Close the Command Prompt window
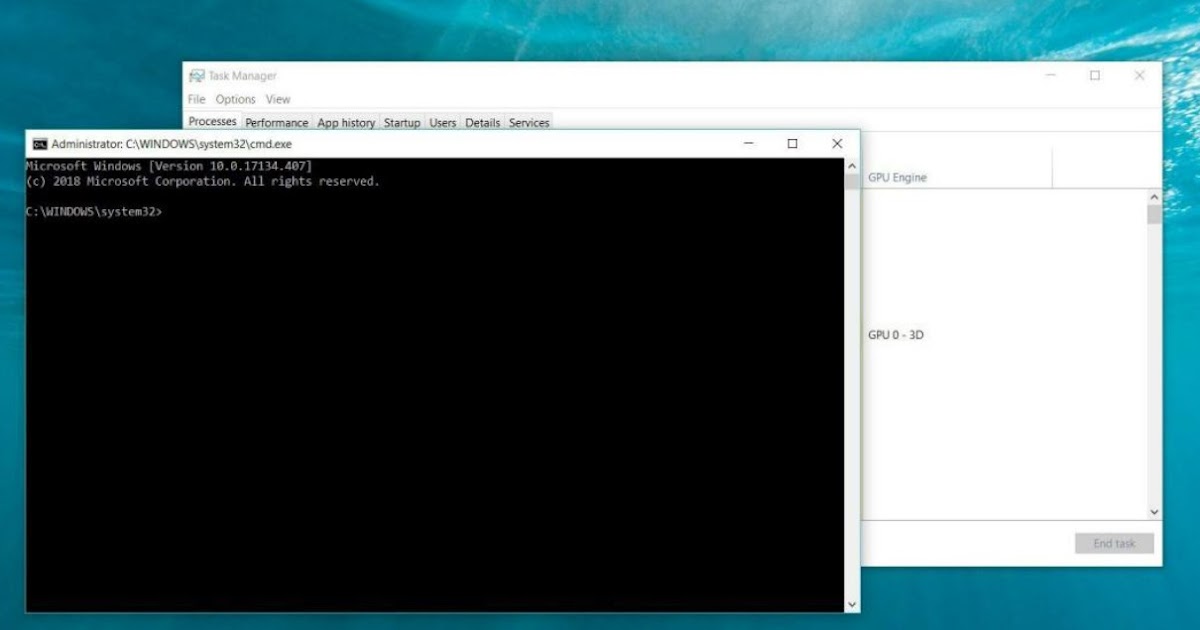The height and width of the screenshot is (630, 1200). (837, 144)
